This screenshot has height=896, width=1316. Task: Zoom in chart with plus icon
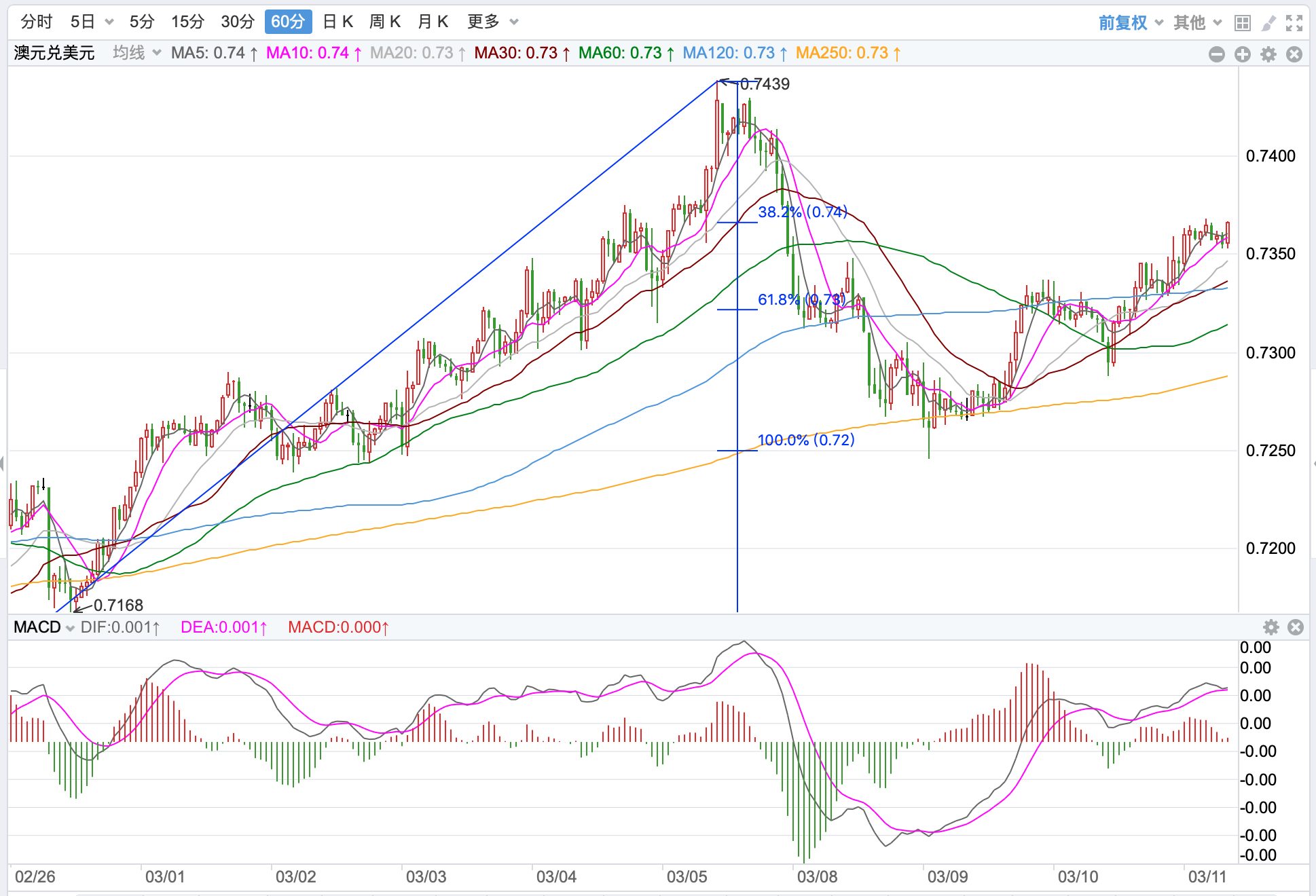click(x=1243, y=54)
